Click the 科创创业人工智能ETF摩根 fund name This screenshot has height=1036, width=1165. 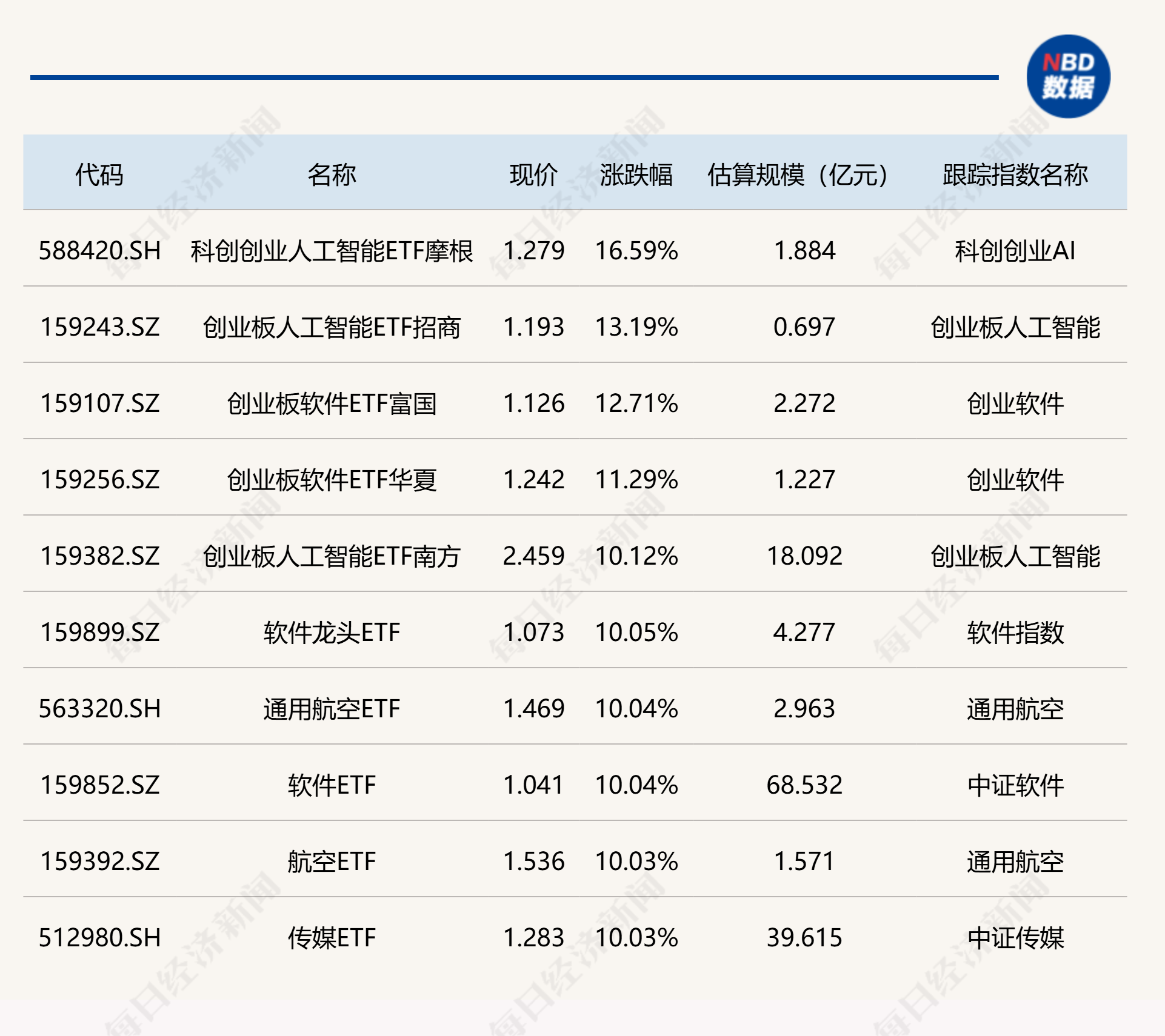[333, 253]
